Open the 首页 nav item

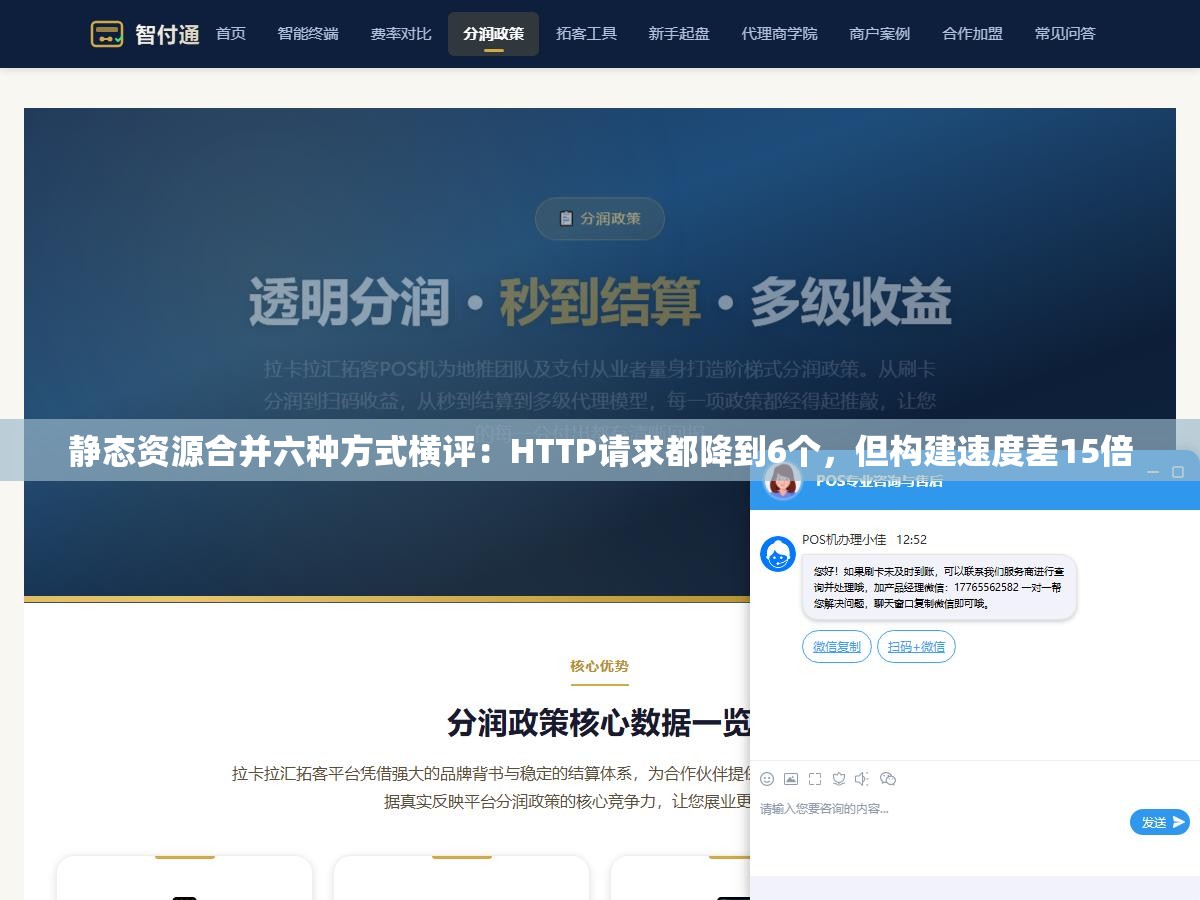click(x=231, y=34)
